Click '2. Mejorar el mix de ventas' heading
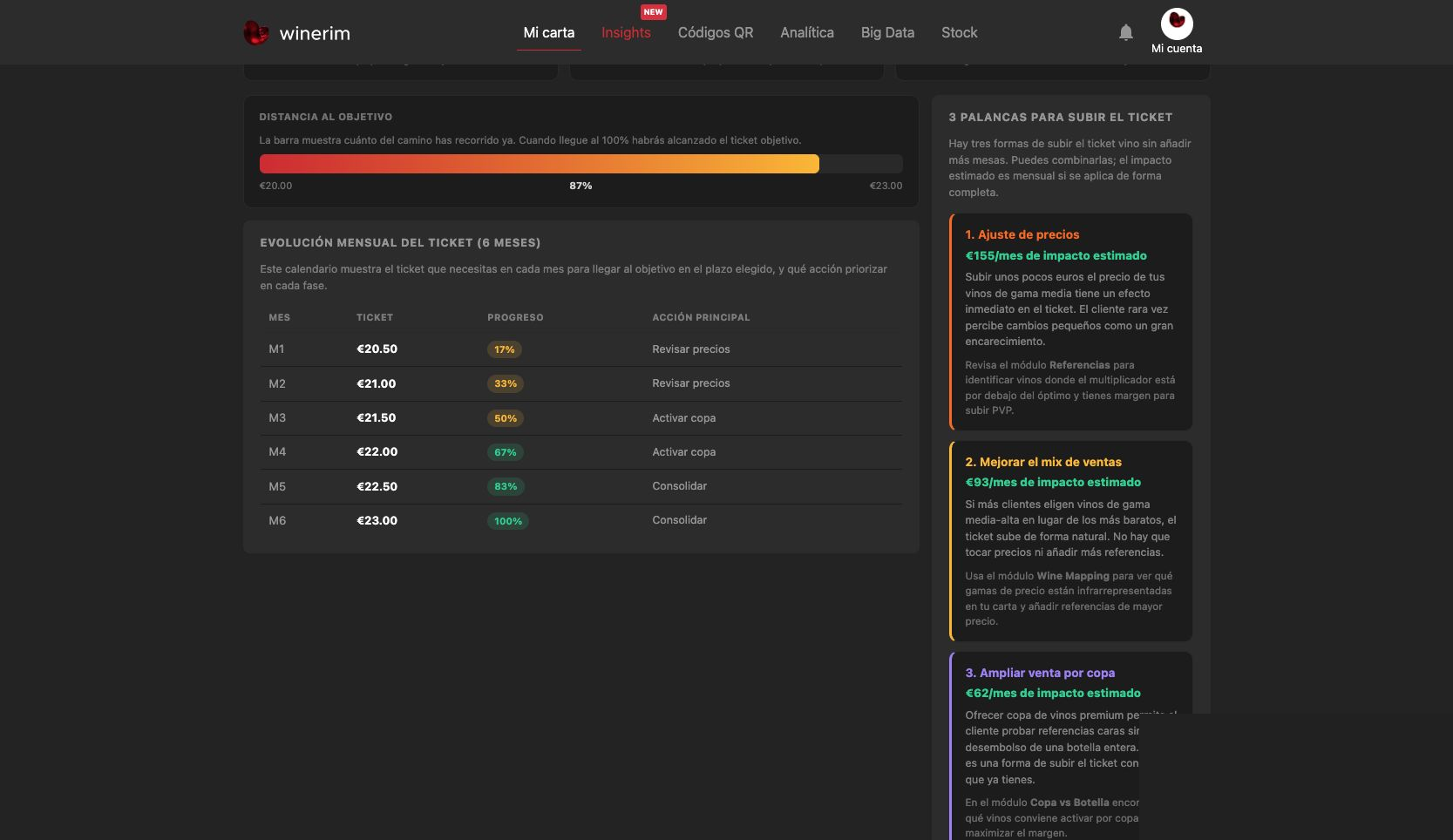 (x=1043, y=462)
